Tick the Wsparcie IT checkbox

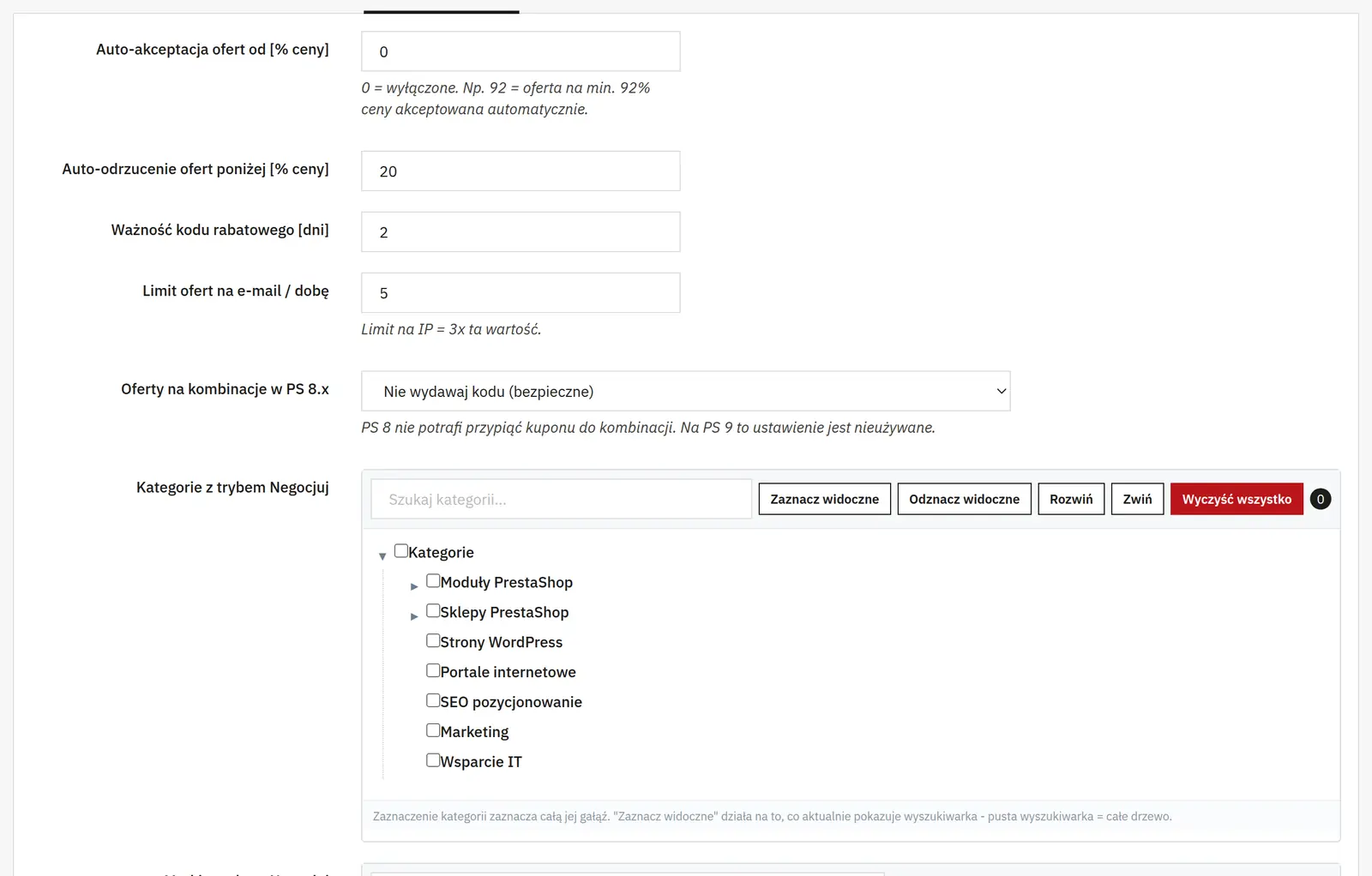433,760
